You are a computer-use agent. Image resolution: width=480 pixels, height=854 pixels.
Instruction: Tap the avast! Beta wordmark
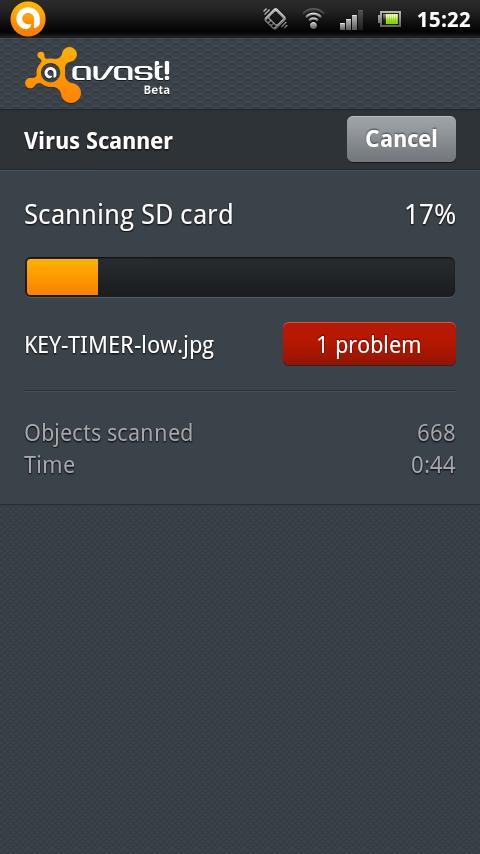(x=121, y=77)
